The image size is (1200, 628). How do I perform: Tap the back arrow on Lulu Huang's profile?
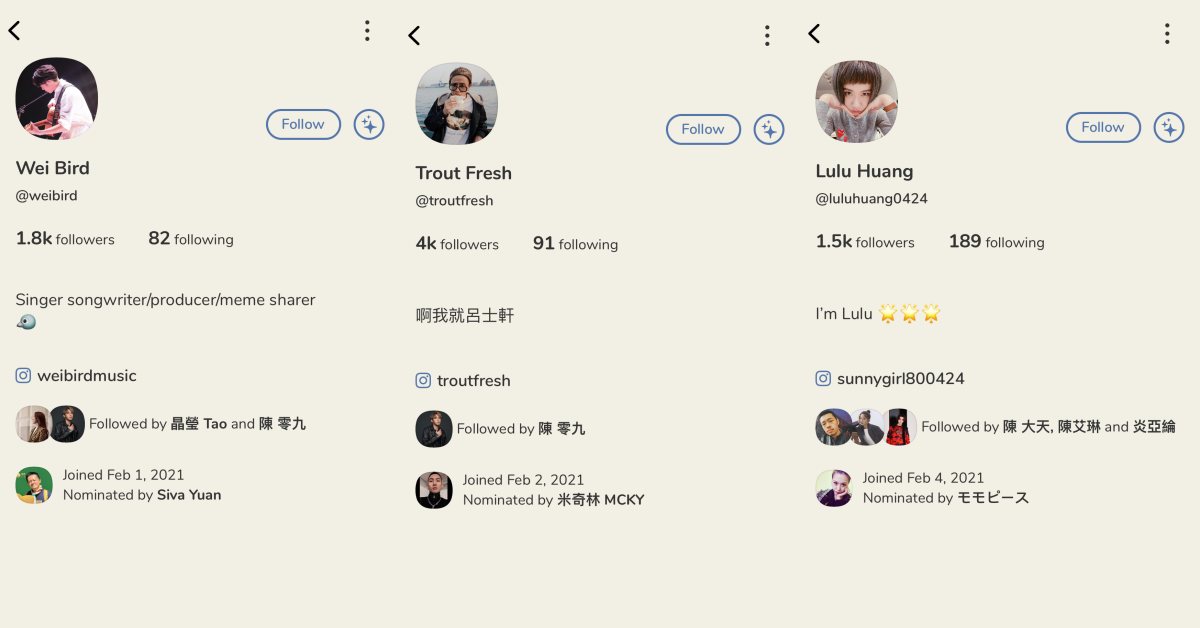pos(814,34)
